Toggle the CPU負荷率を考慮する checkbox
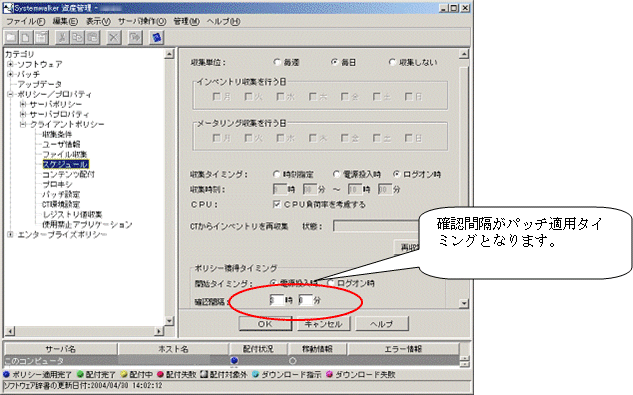Image resolution: width=633 pixels, height=395 pixels. coord(277,204)
